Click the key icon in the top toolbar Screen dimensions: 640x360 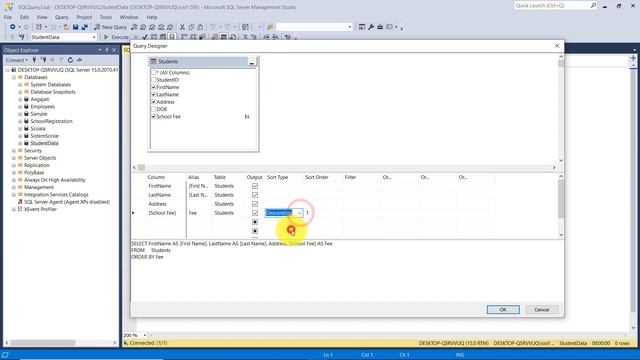pos(270,27)
